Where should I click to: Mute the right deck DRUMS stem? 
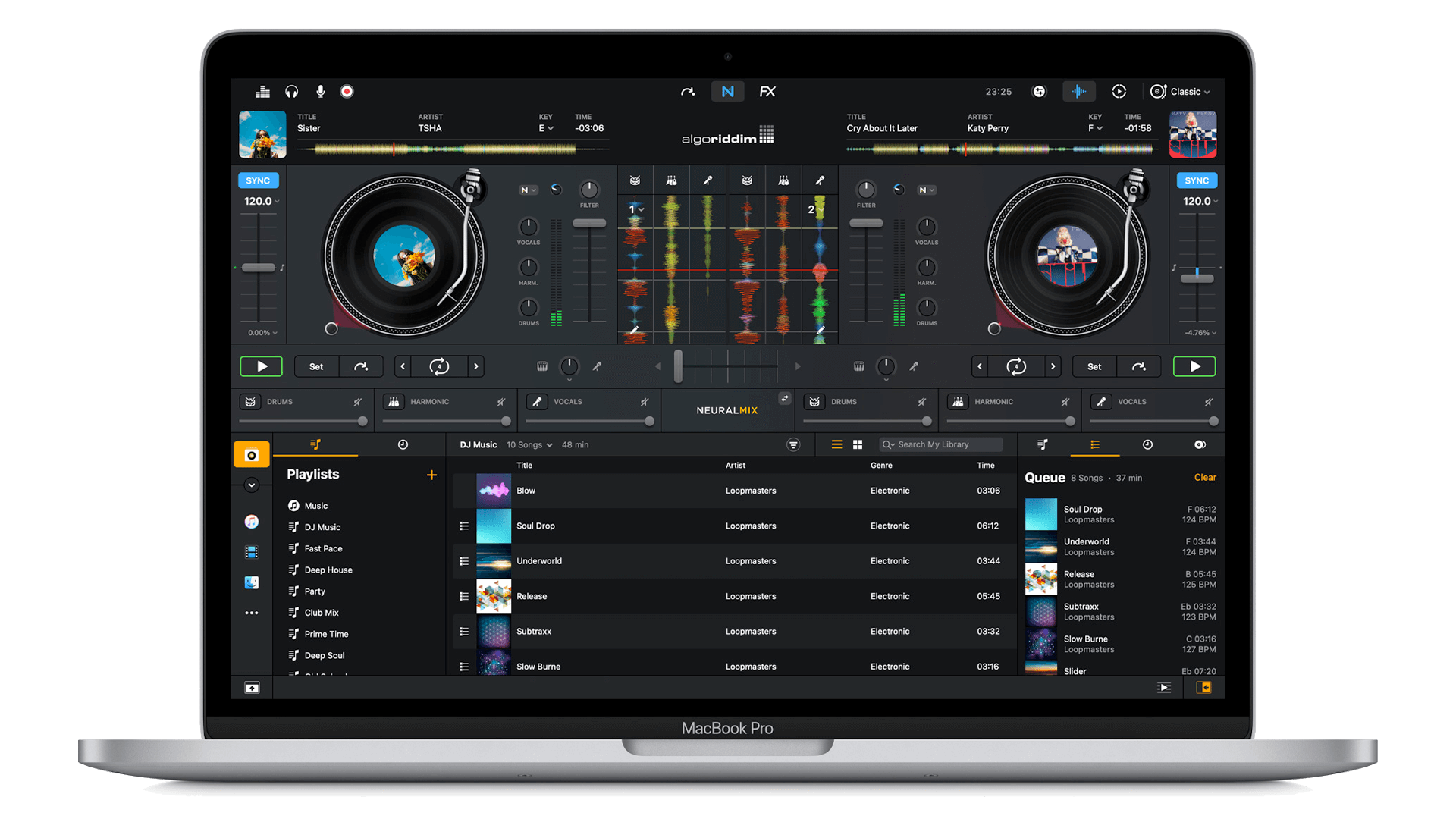pyautogui.click(x=921, y=402)
